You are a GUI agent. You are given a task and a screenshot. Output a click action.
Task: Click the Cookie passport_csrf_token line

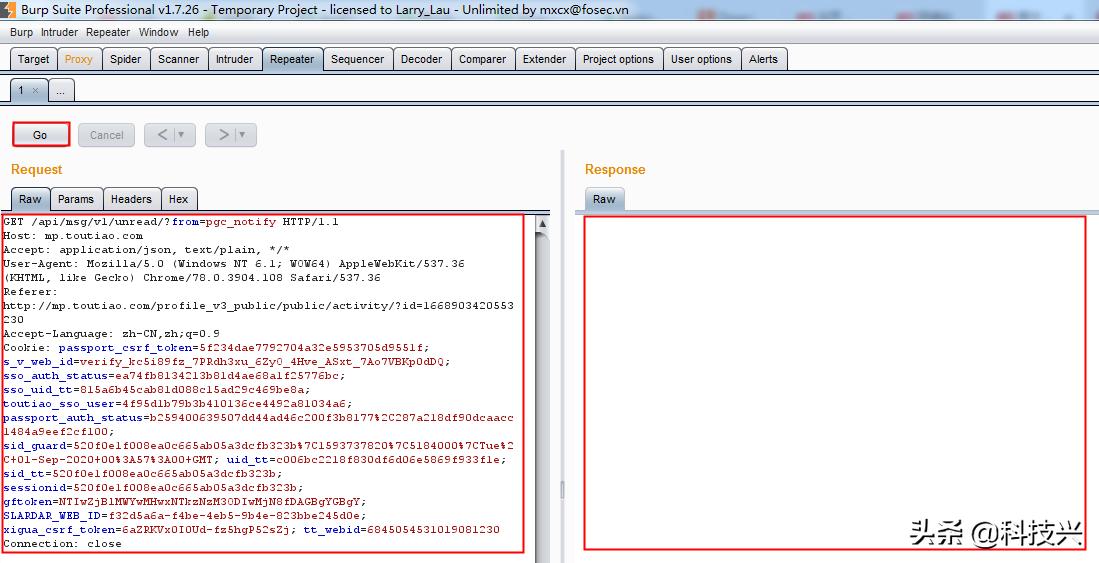coord(217,348)
